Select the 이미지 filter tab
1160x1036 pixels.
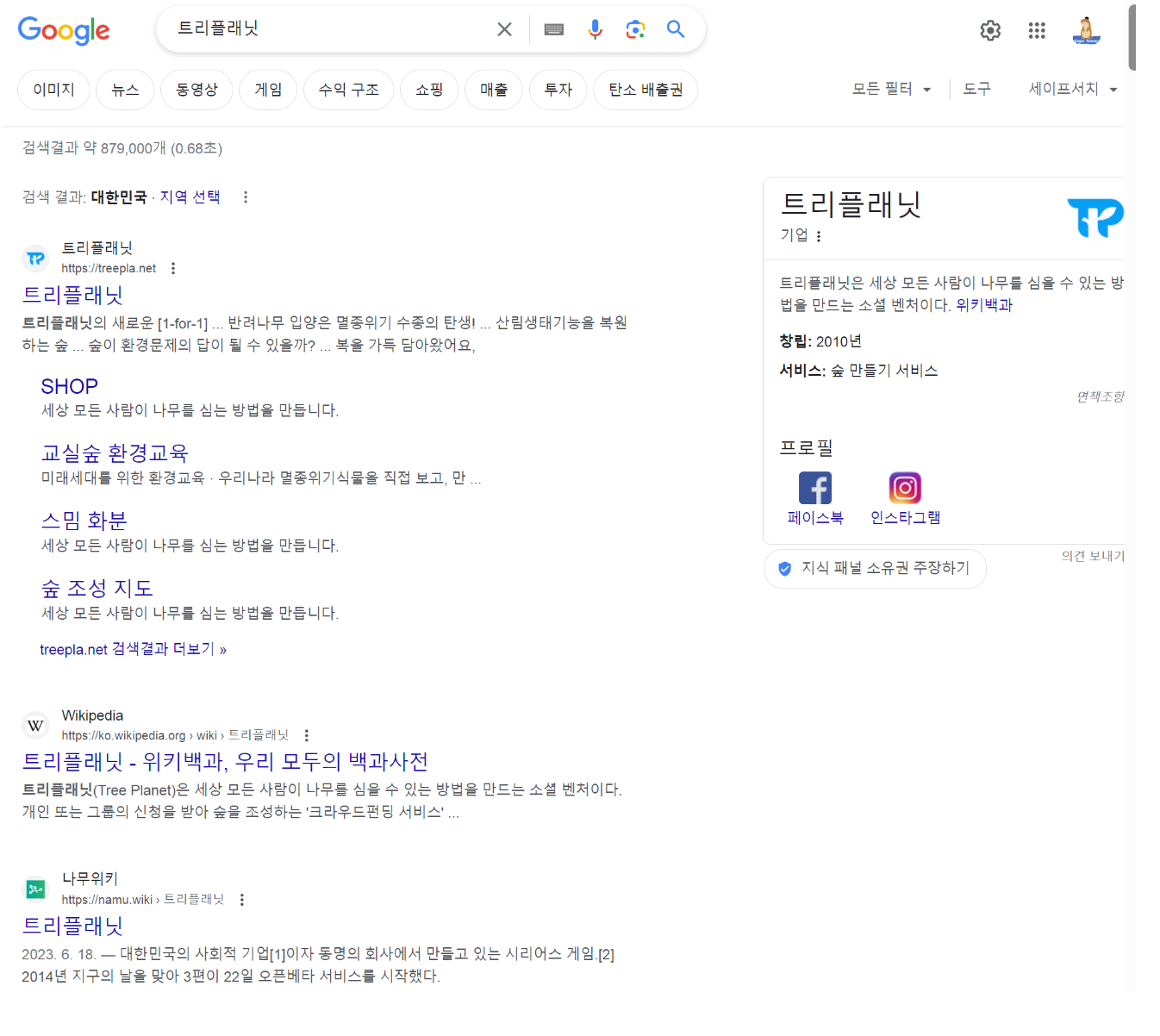(53, 90)
